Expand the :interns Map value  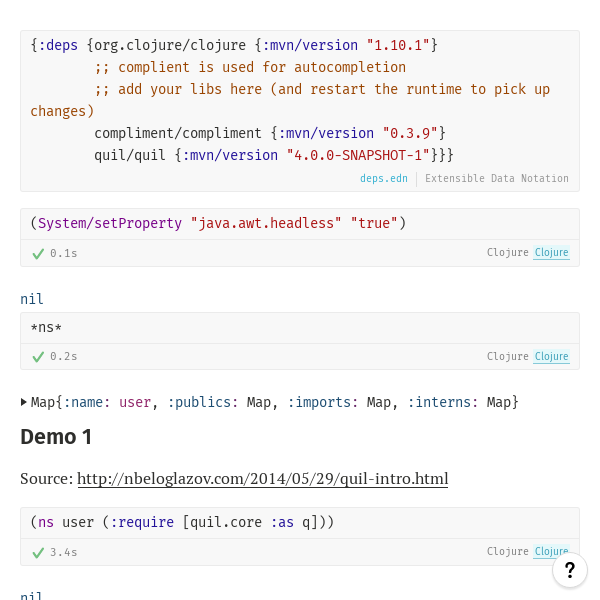pos(499,402)
